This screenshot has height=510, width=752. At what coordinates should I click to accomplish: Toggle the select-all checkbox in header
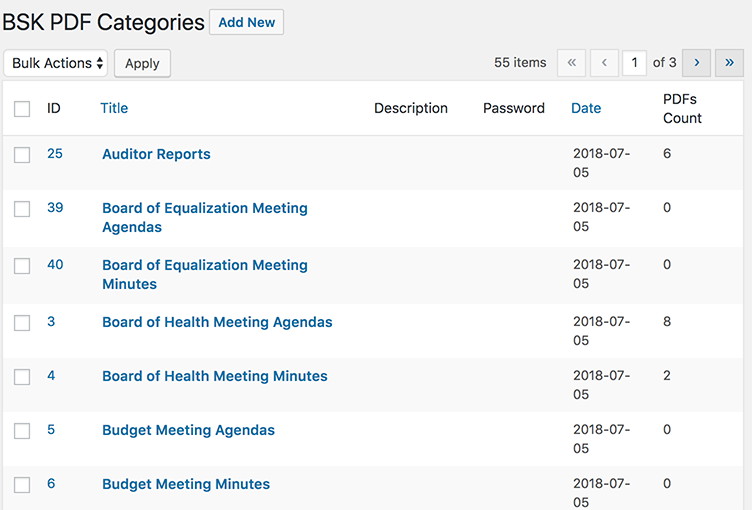pos(22,109)
